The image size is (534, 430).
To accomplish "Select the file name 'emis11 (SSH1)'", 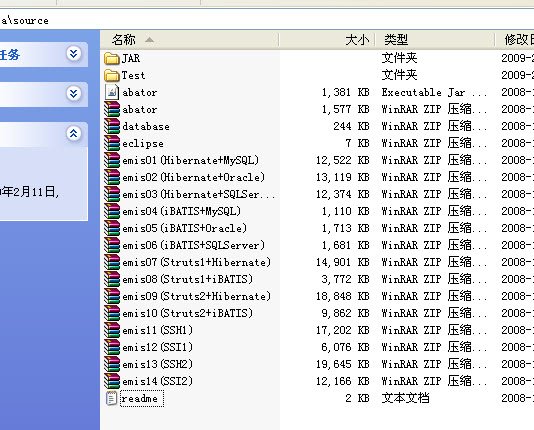I will 158,331.
